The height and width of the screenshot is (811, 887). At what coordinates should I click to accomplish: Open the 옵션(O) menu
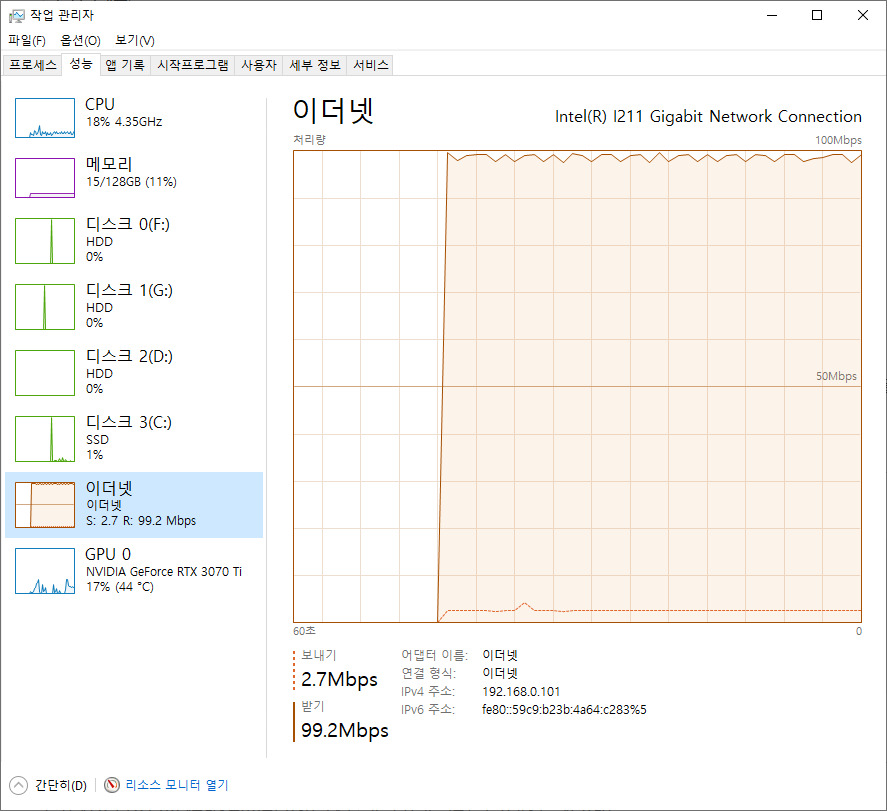(x=80, y=40)
